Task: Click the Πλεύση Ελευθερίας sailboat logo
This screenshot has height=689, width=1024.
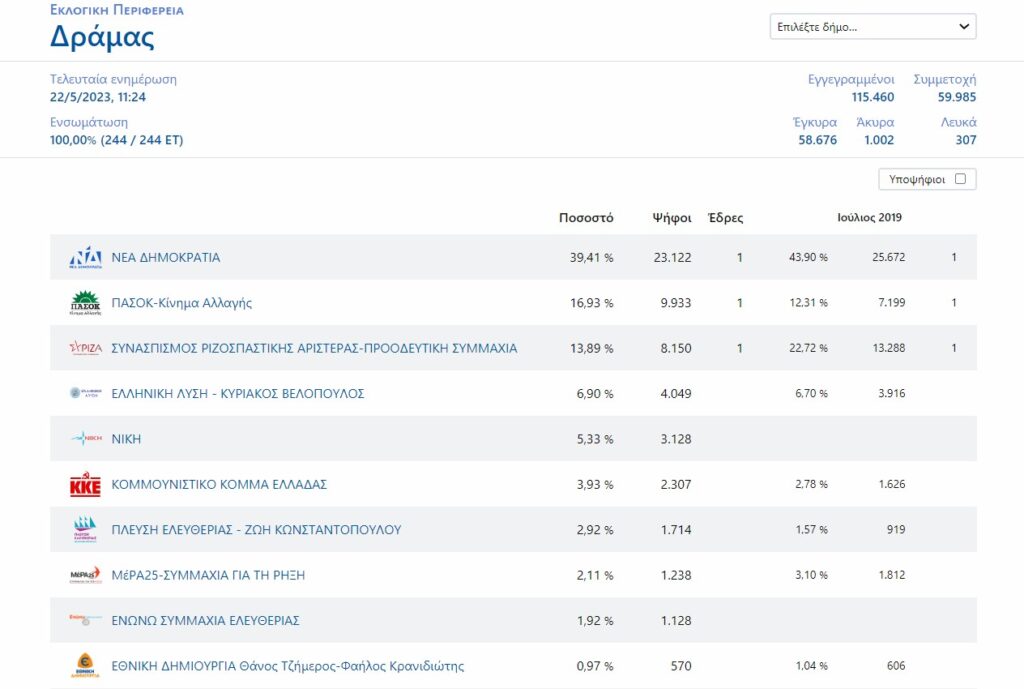Action: [85, 530]
